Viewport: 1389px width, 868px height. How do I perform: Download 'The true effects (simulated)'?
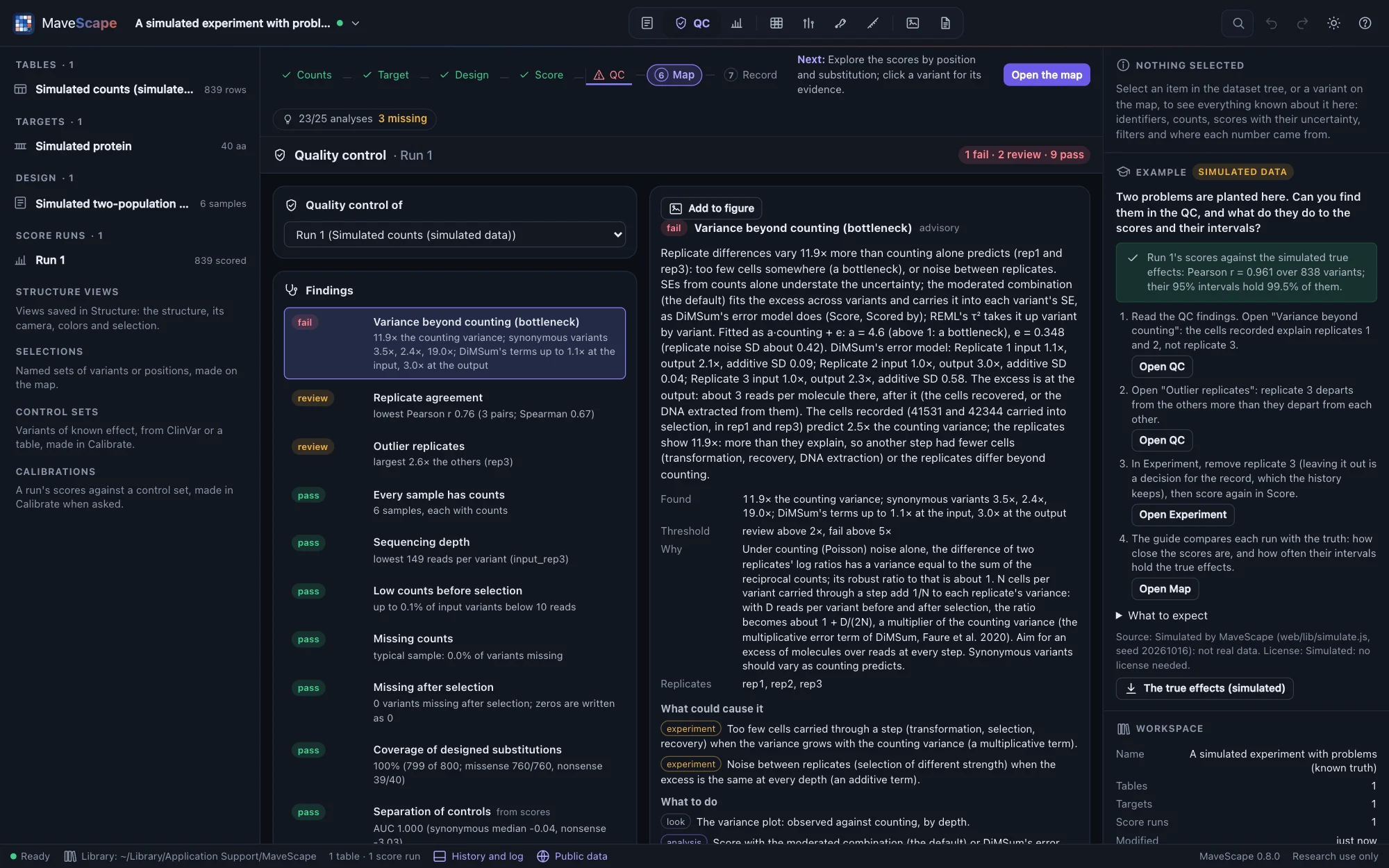pyautogui.click(x=1205, y=688)
